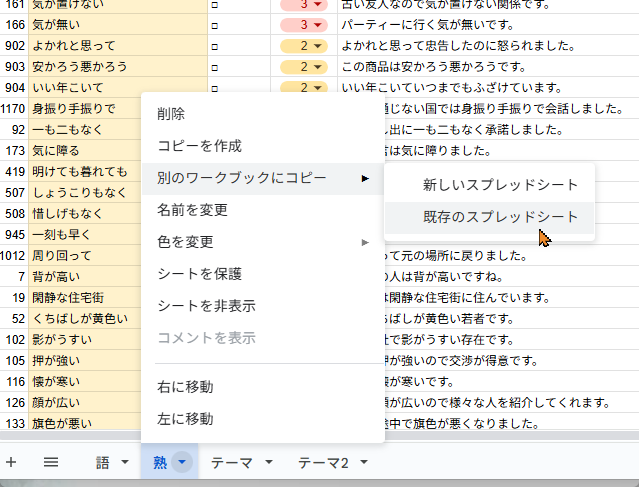Choose コピーを作成 in the menu
The height and width of the screenshot is (487, 639).
click(x=263, y=145)
